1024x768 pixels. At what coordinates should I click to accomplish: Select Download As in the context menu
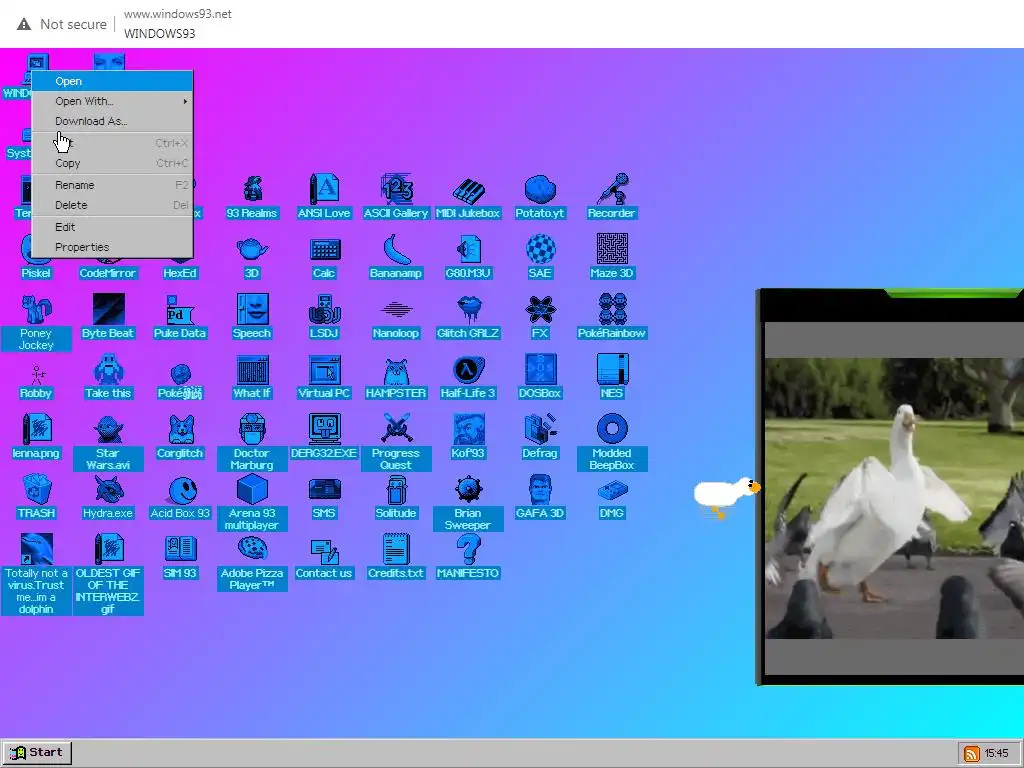[x=112, y=121]
